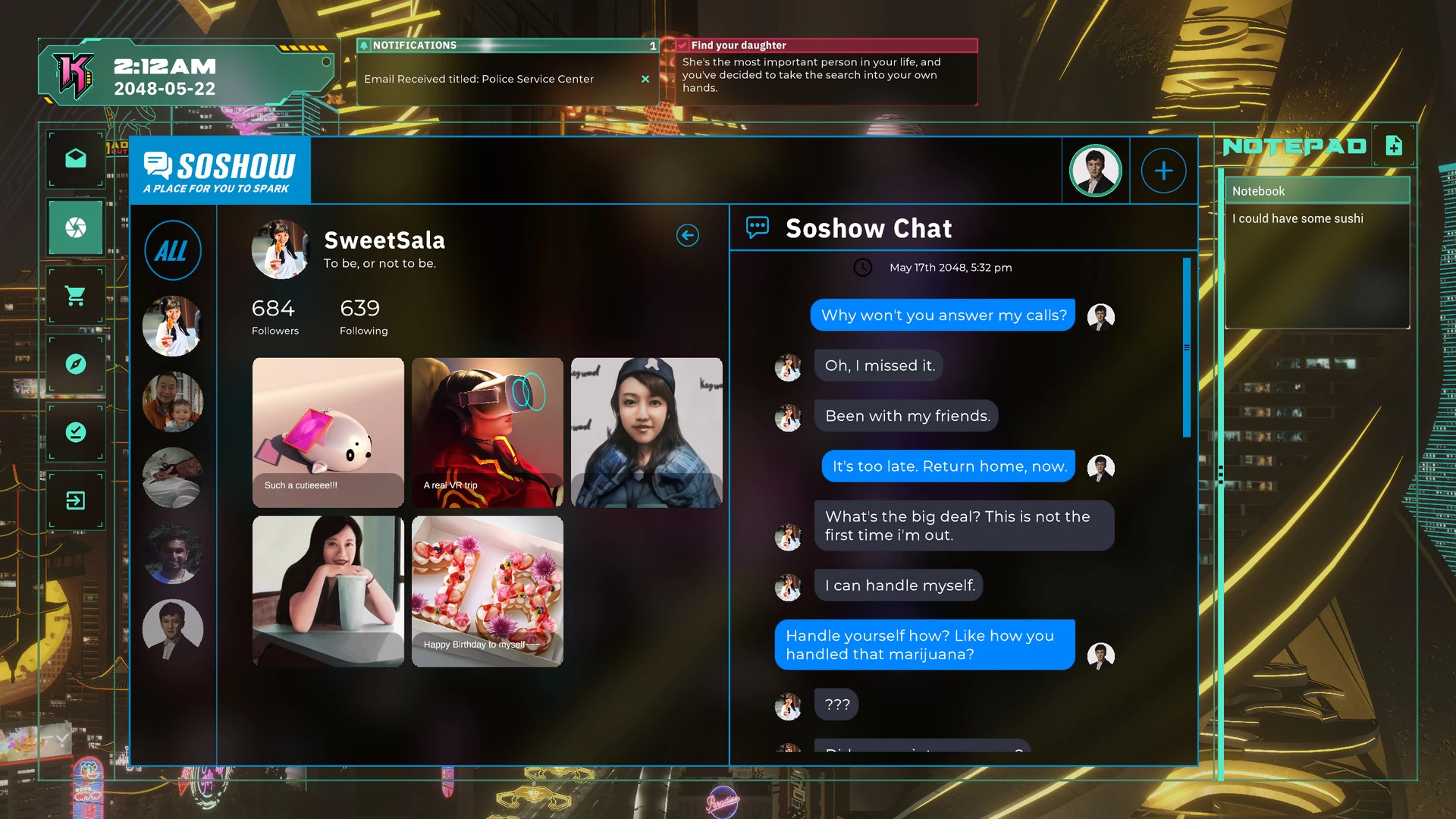Open the 'Such a cutieeee!!!' robot photo
Screen dimensions: 1456x819
click(328, 431)
